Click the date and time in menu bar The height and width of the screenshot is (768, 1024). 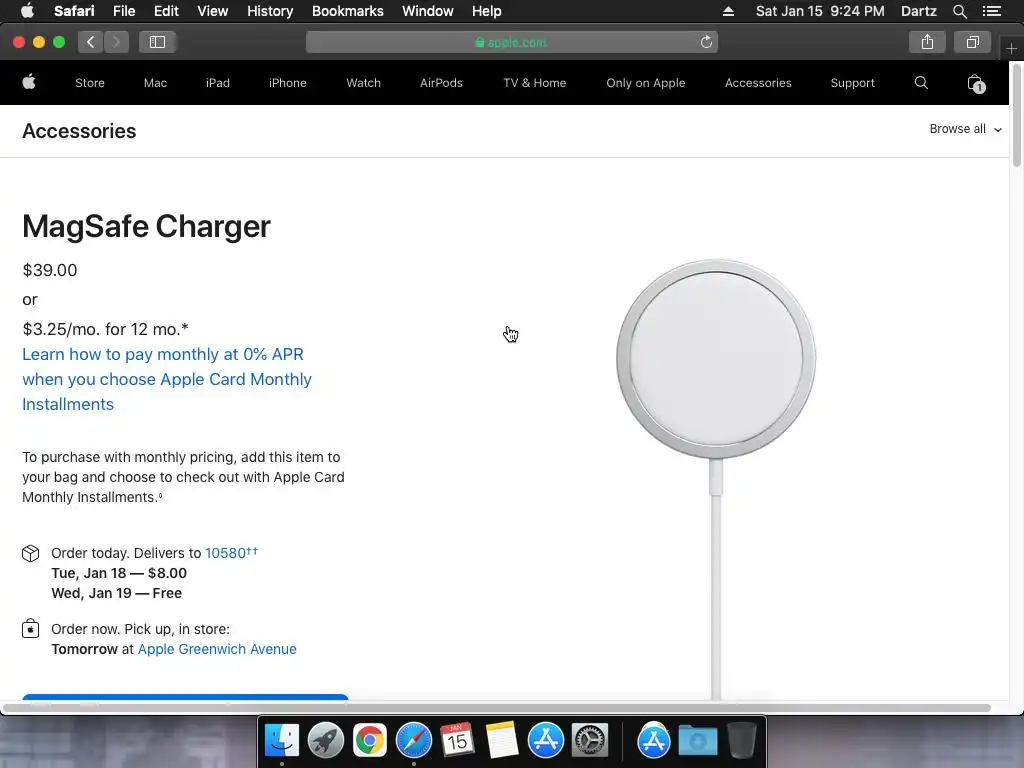tap(820, 11)
